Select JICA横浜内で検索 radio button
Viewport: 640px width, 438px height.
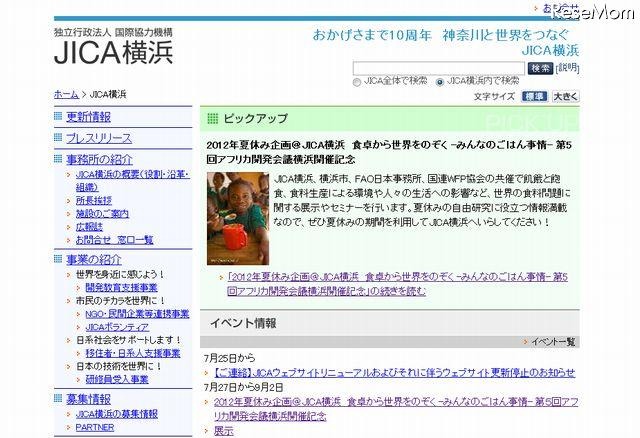[440, 82]
